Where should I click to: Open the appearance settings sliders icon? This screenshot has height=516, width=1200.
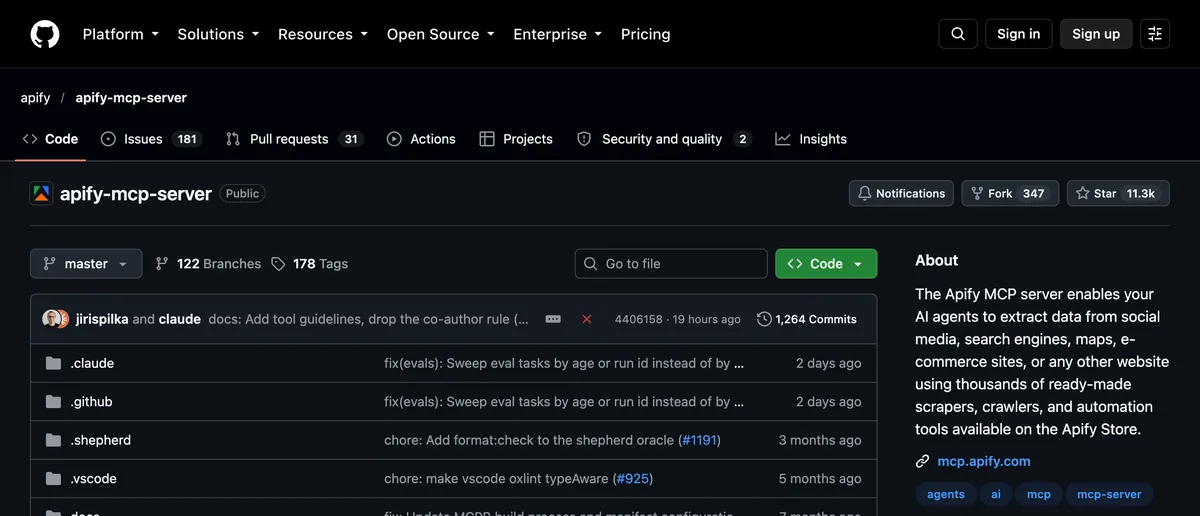pos(1155,34)
